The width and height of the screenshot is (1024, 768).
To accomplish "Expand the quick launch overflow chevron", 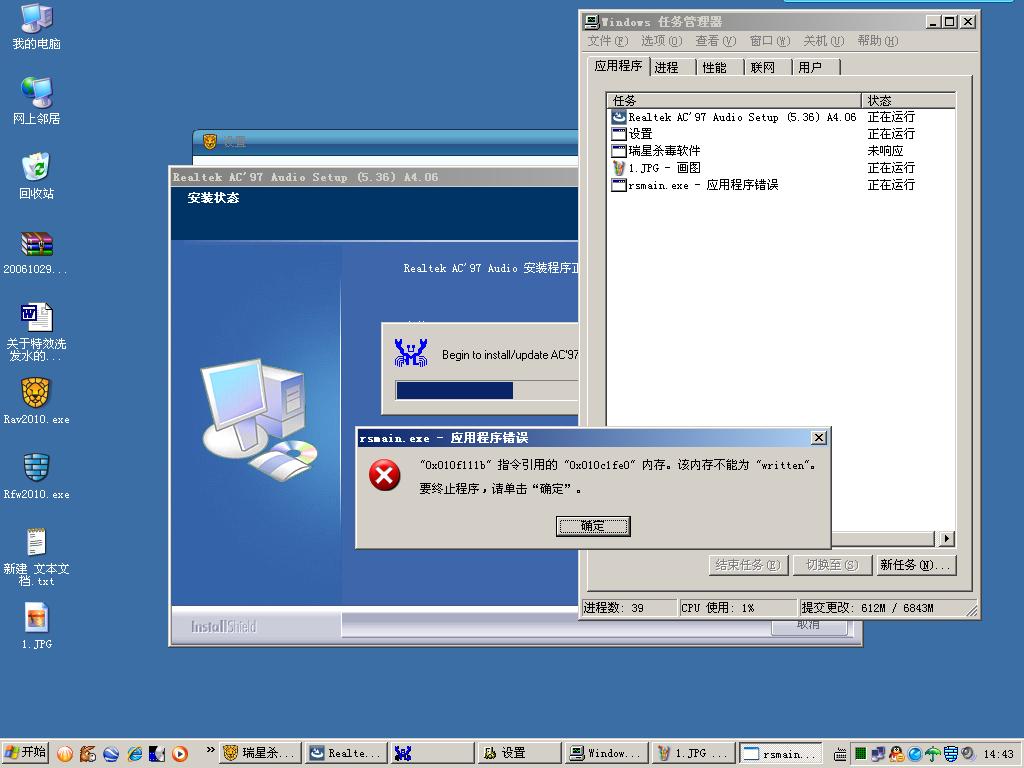I will tap(210, 750).
